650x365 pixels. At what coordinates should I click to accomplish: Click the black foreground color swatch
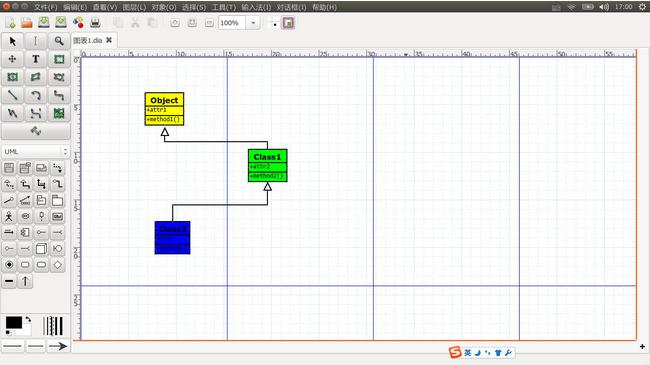(13, 322)
